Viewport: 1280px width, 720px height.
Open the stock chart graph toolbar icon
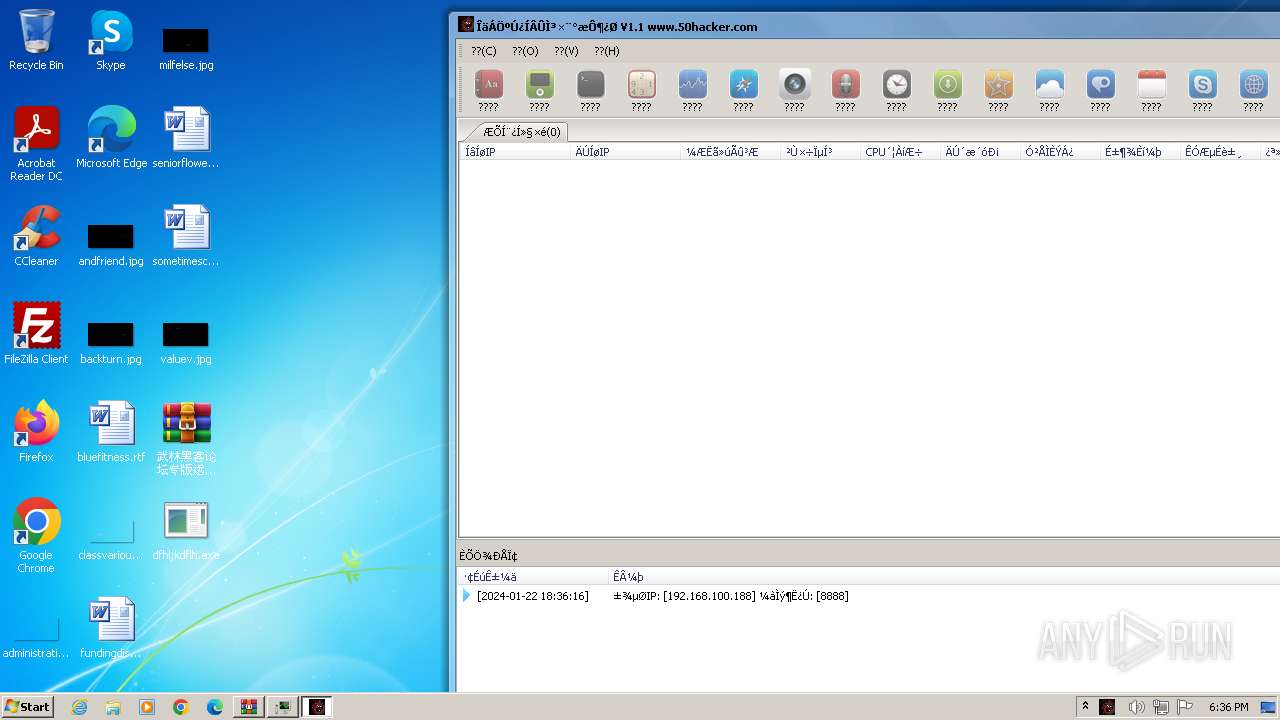(x=692, y=85)
